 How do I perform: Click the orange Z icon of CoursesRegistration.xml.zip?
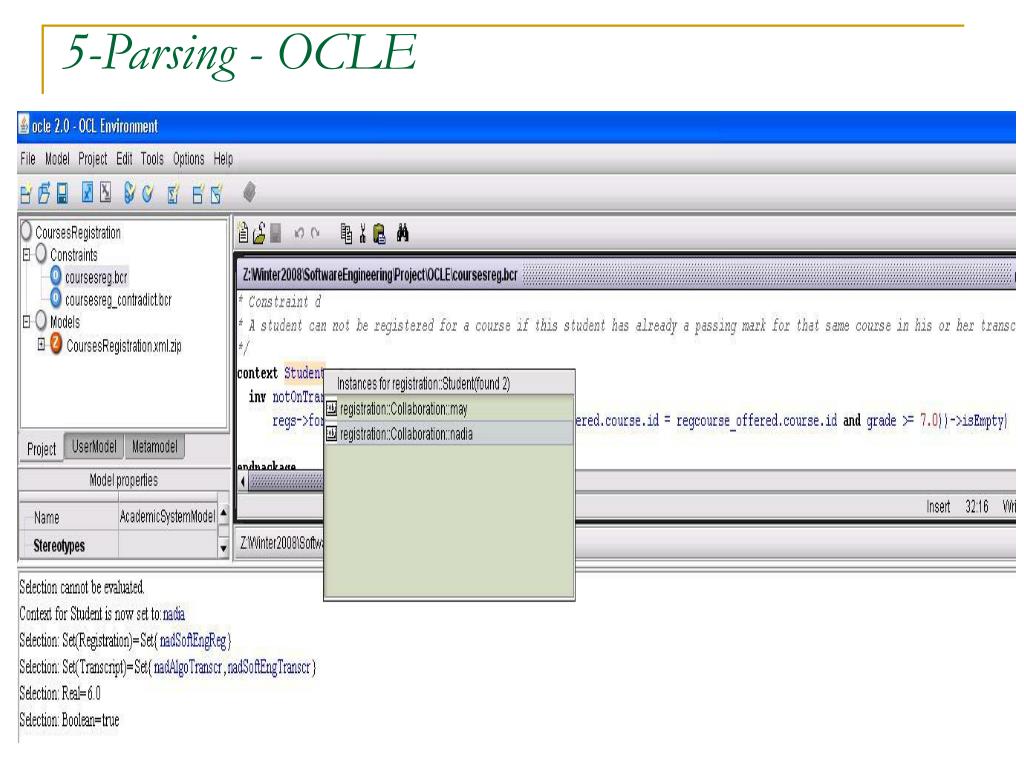point(56,344)
